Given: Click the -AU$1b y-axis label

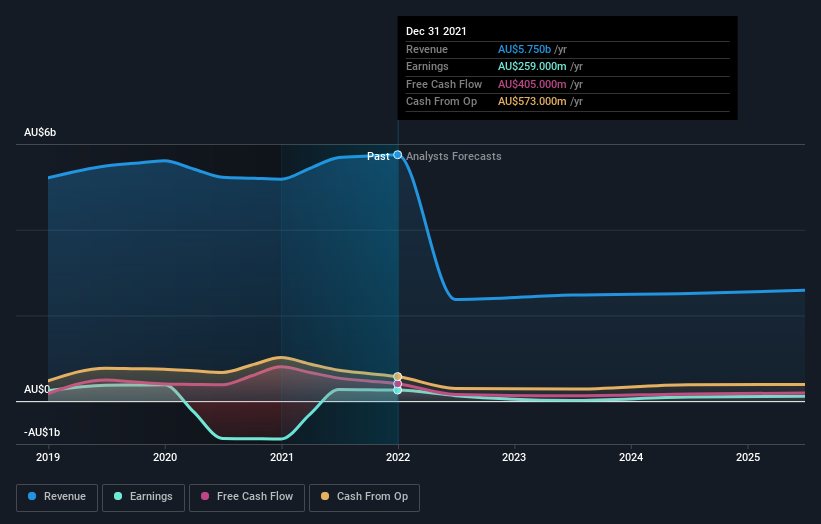Looking at the screenshot, I should 42,432.
